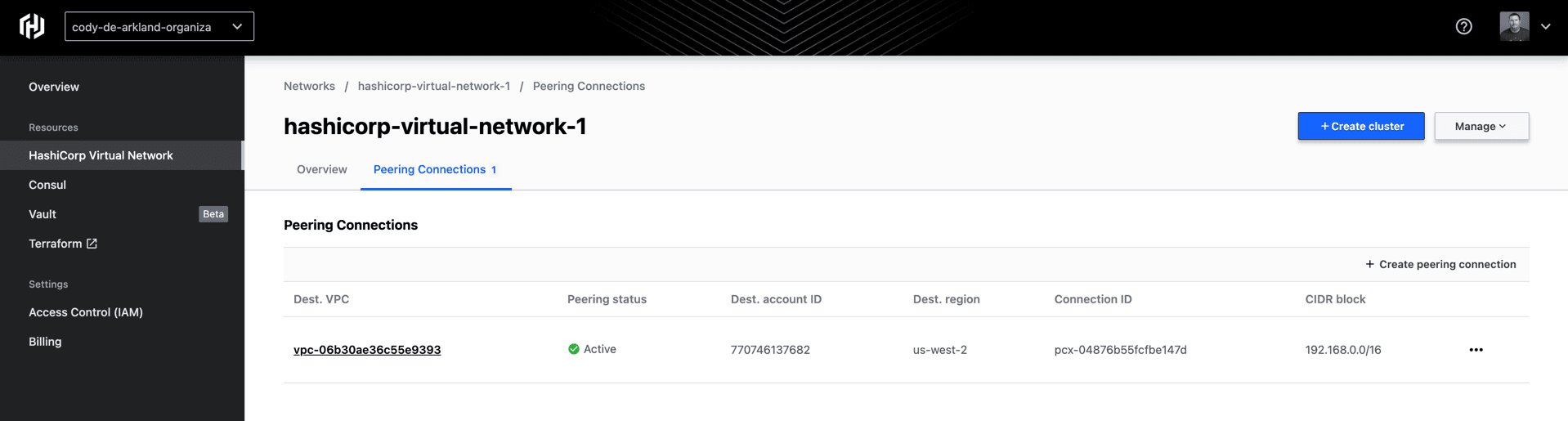This screenshot has height=421, width=1568.
Task: Click the user profile avatar
Action: 1514,26
